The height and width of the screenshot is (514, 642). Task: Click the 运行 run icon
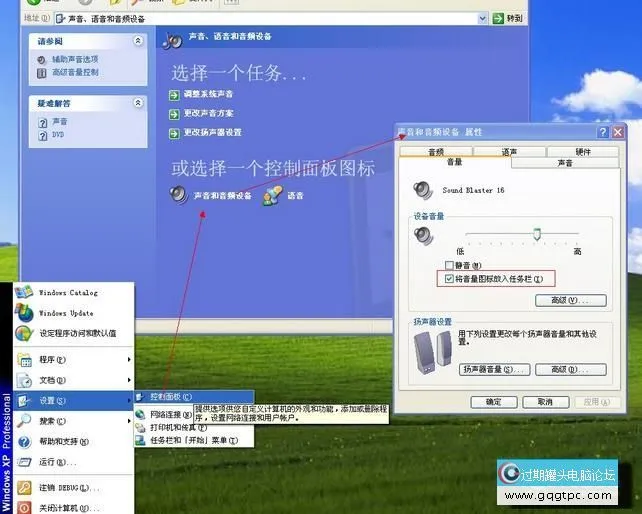point(24,462)
